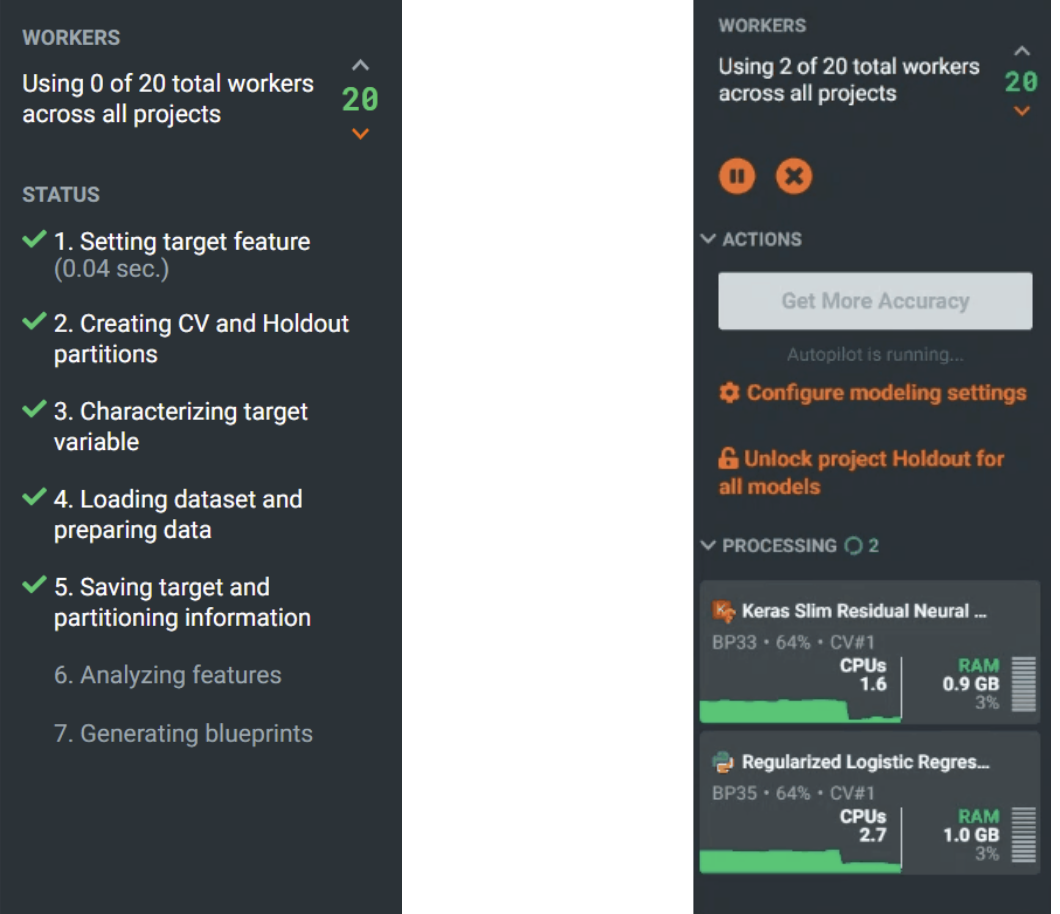Viewport: 1060px width, 914px height.
Task: Collapse the PROCESSING section
Action: point(709,546)
